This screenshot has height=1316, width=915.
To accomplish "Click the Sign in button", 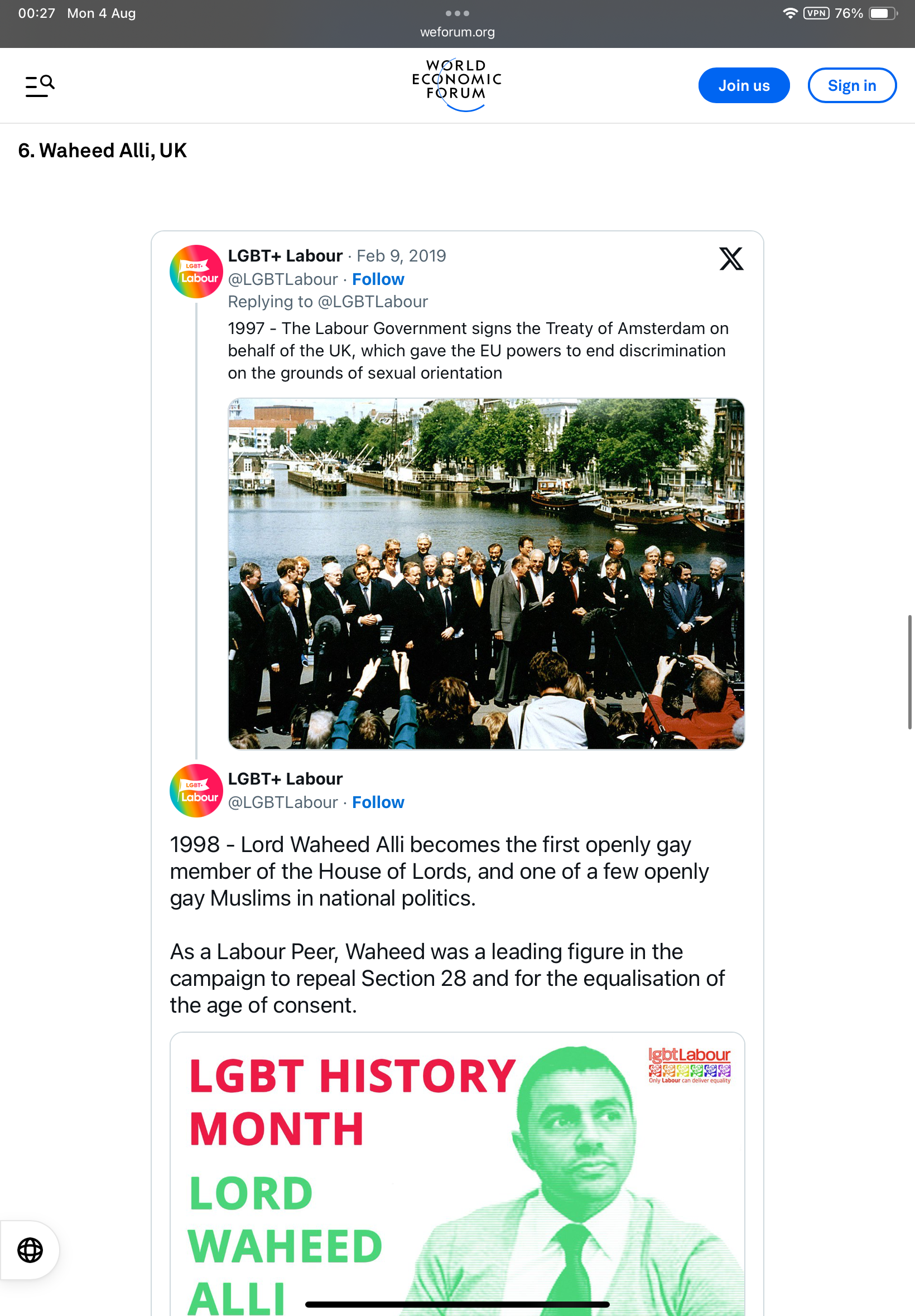I will [x=851, y=85].
